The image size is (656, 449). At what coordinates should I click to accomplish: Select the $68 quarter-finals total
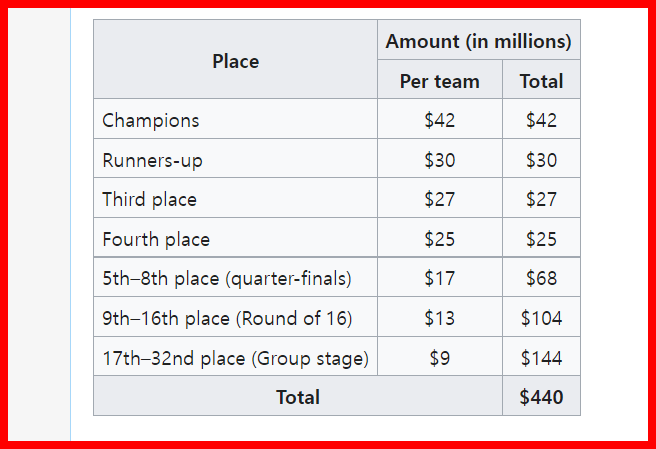coord(541,278)
